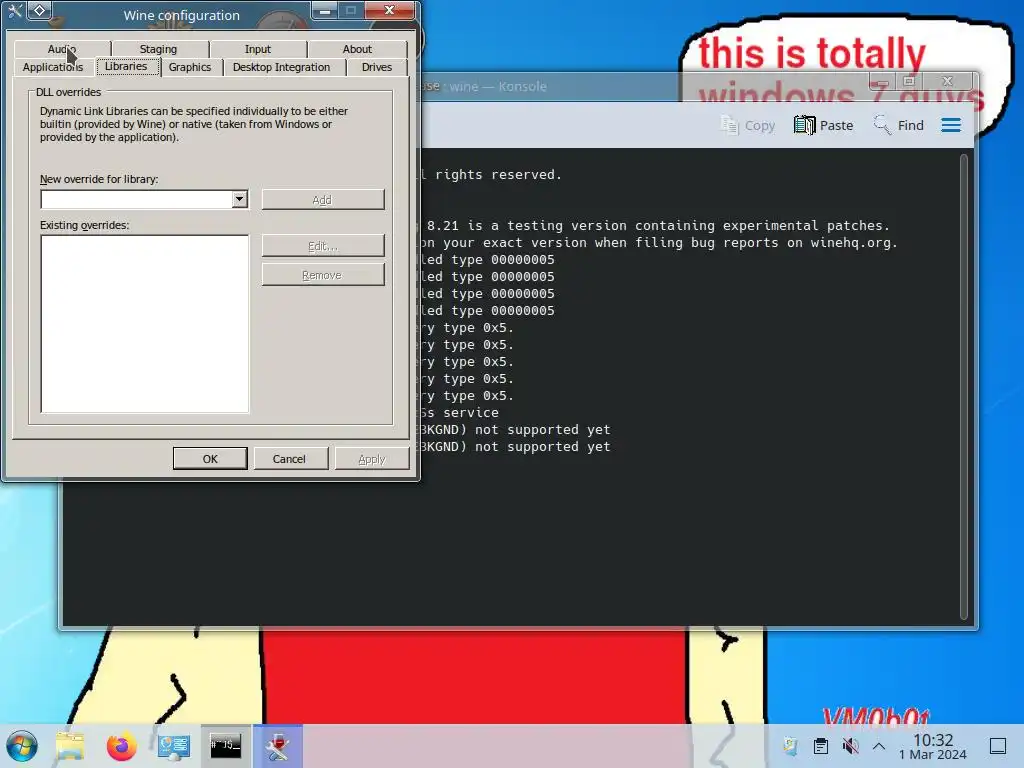Click 'winehq.org' text in the terminal
This screenshot has height=768, width=1024.
[850, 243]
